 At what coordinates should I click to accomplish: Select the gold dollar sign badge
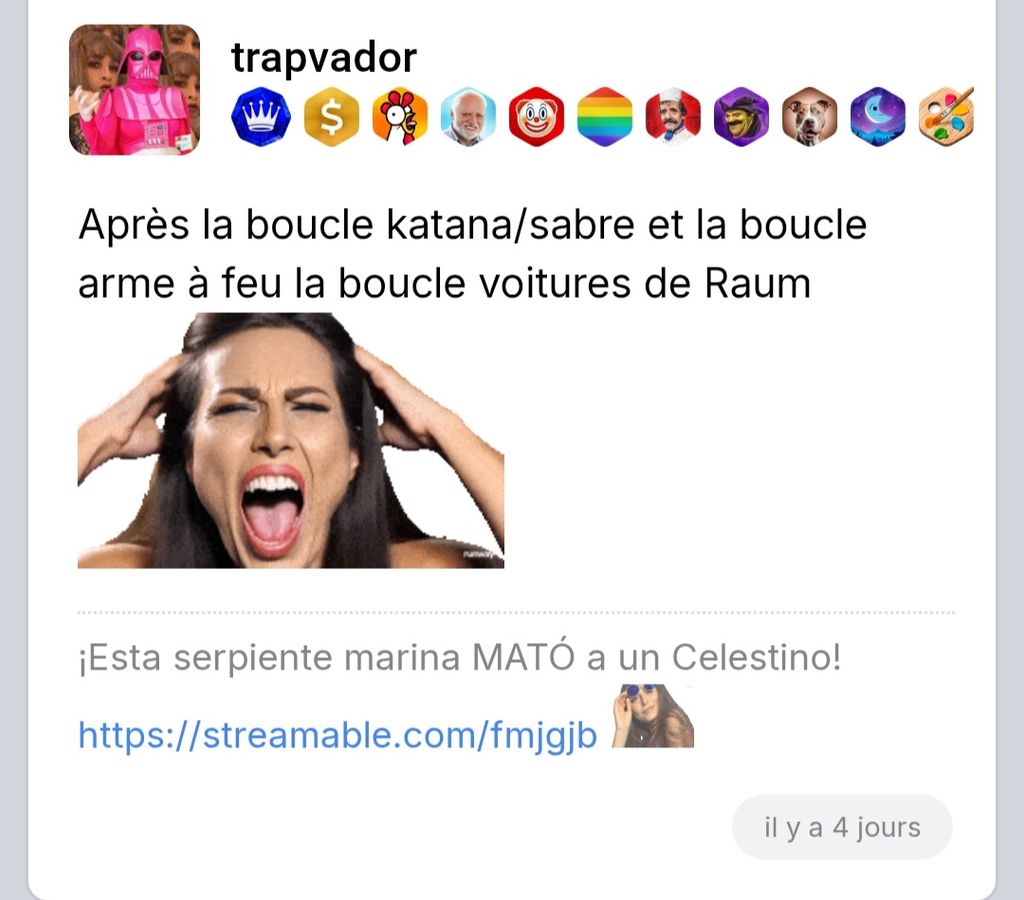(332, 116)
